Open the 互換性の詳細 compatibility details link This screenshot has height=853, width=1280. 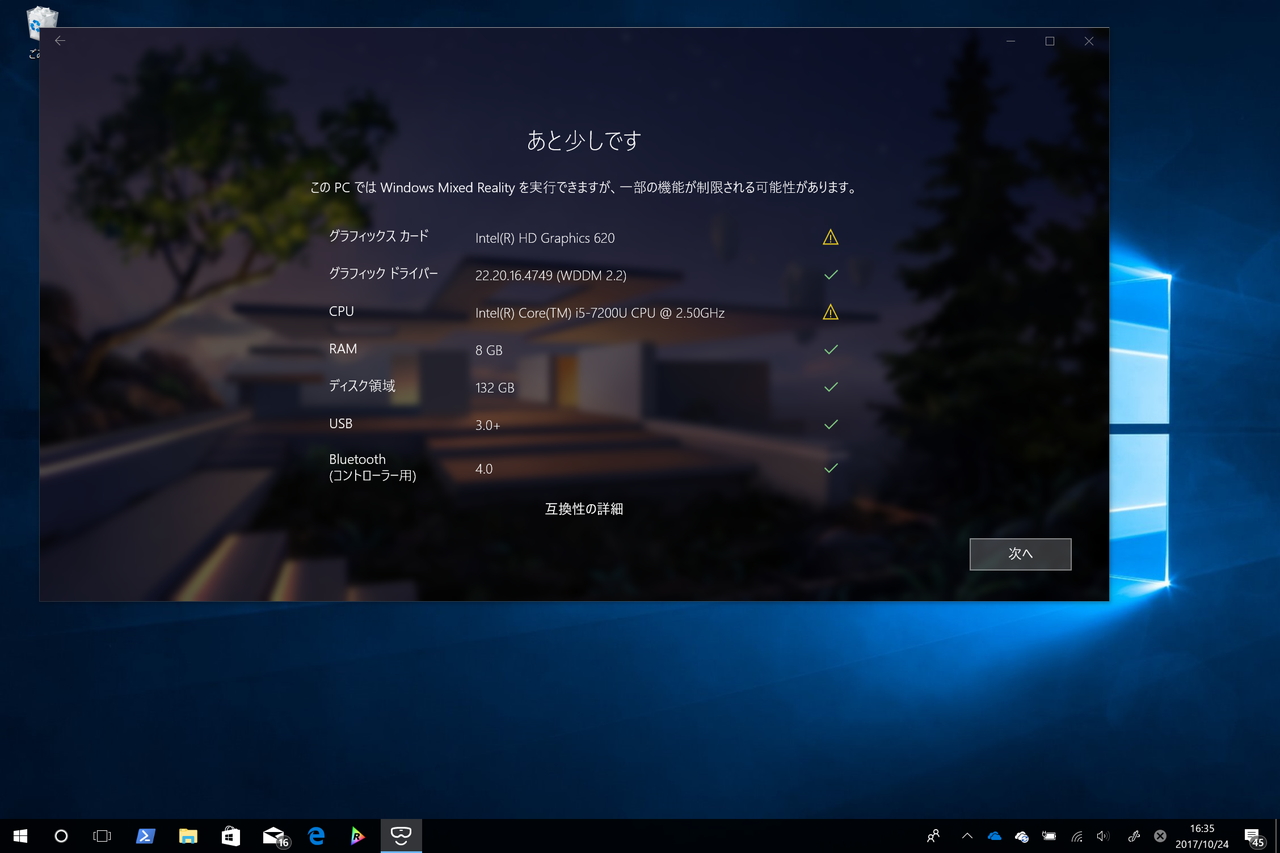583,509
